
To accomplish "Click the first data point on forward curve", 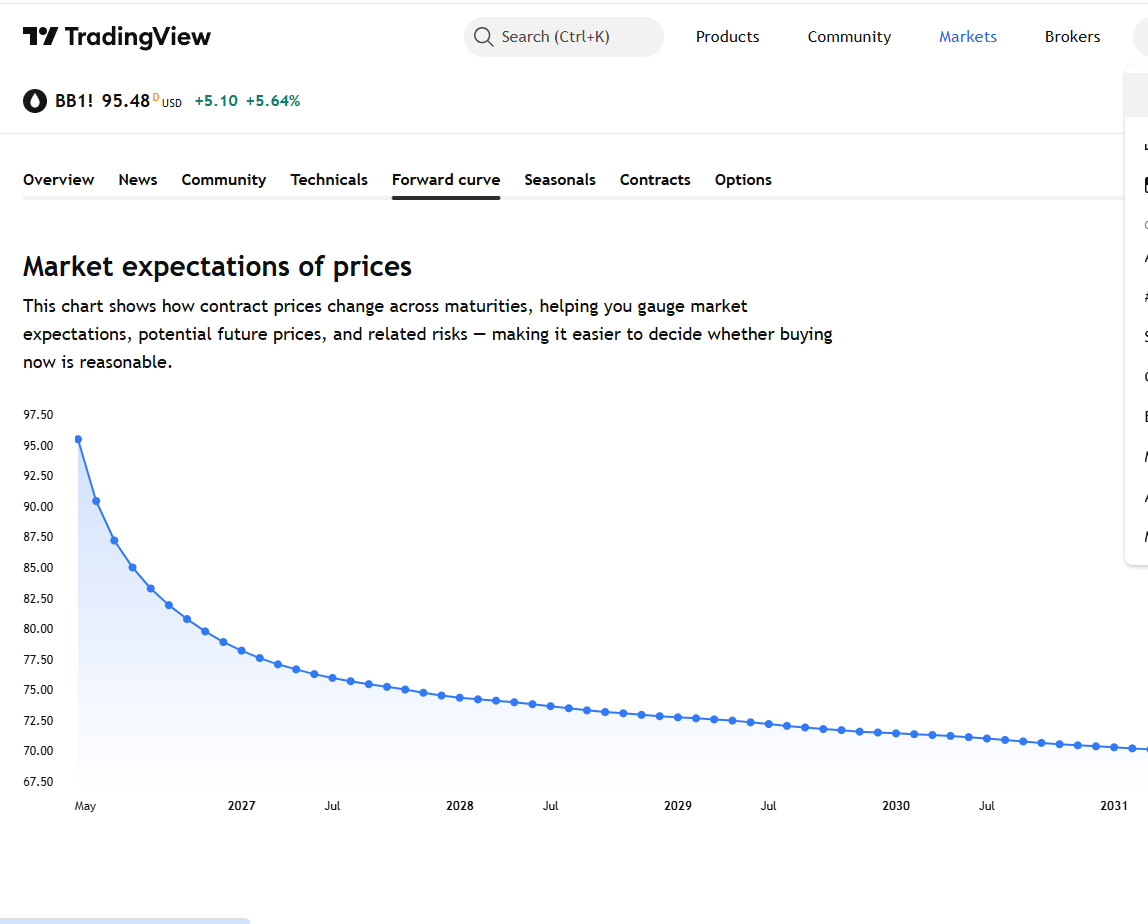I will (x=78, y=439).
